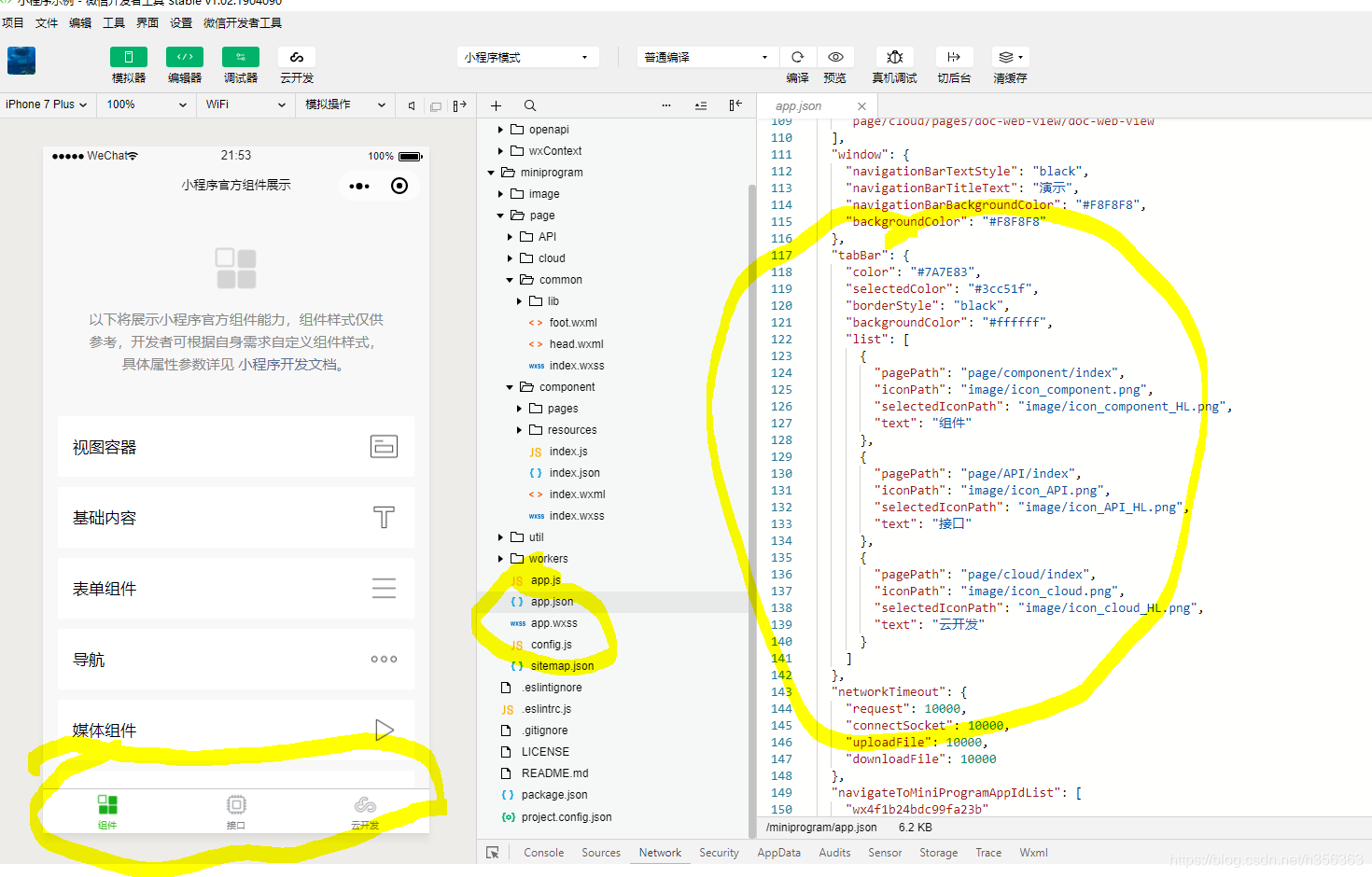
Task: Click the simulator dock side icon
Action: point(459,105)
